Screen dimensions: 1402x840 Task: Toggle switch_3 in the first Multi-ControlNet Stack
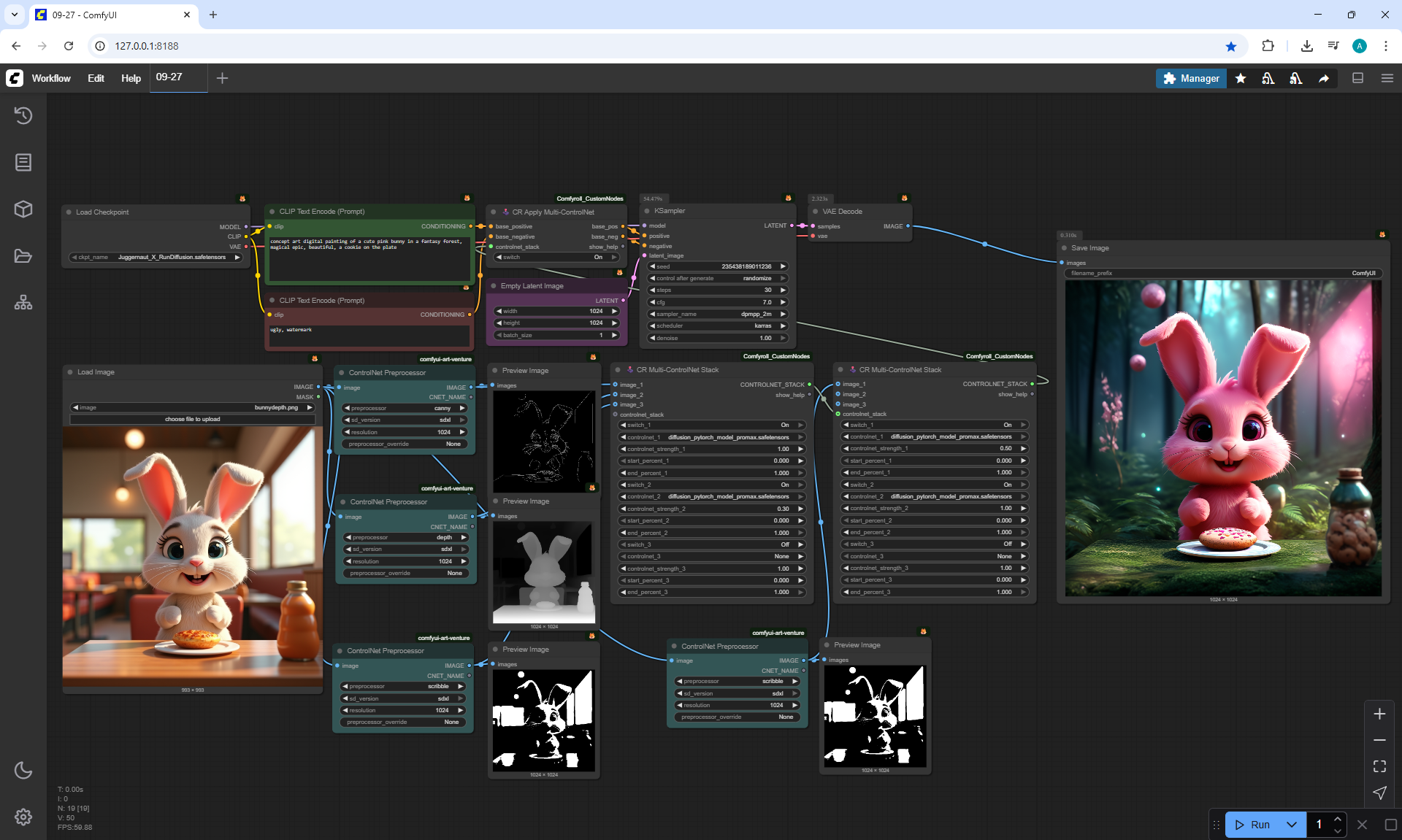[x=712, y=544]
